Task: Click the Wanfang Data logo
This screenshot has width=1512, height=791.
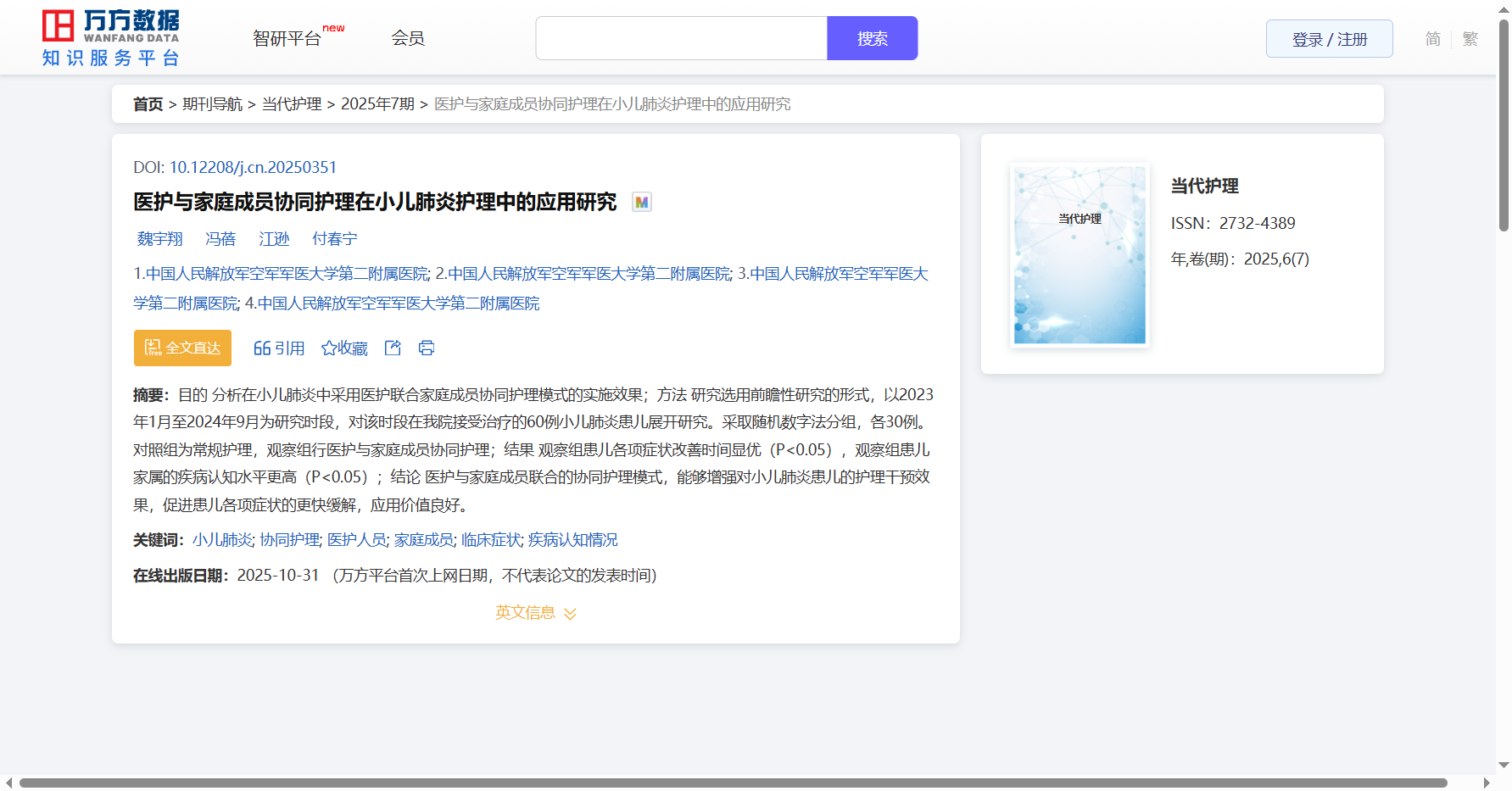Action: click(x=110, y=38)
